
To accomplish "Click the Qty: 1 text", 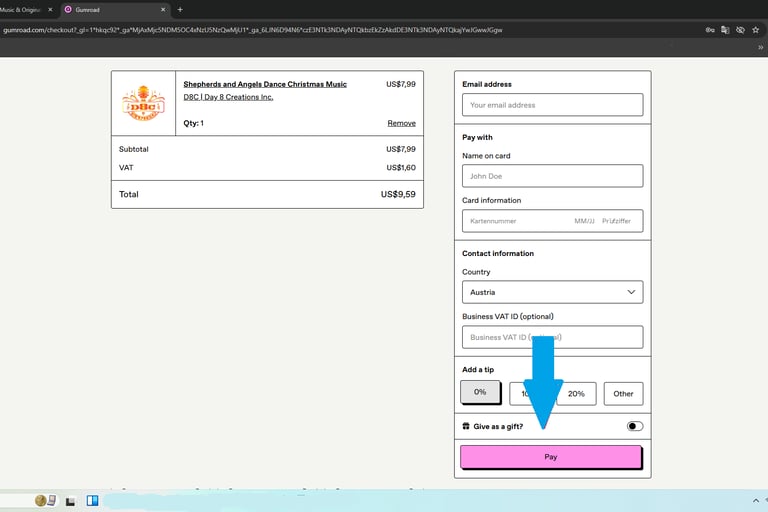I will pos(193,123).
